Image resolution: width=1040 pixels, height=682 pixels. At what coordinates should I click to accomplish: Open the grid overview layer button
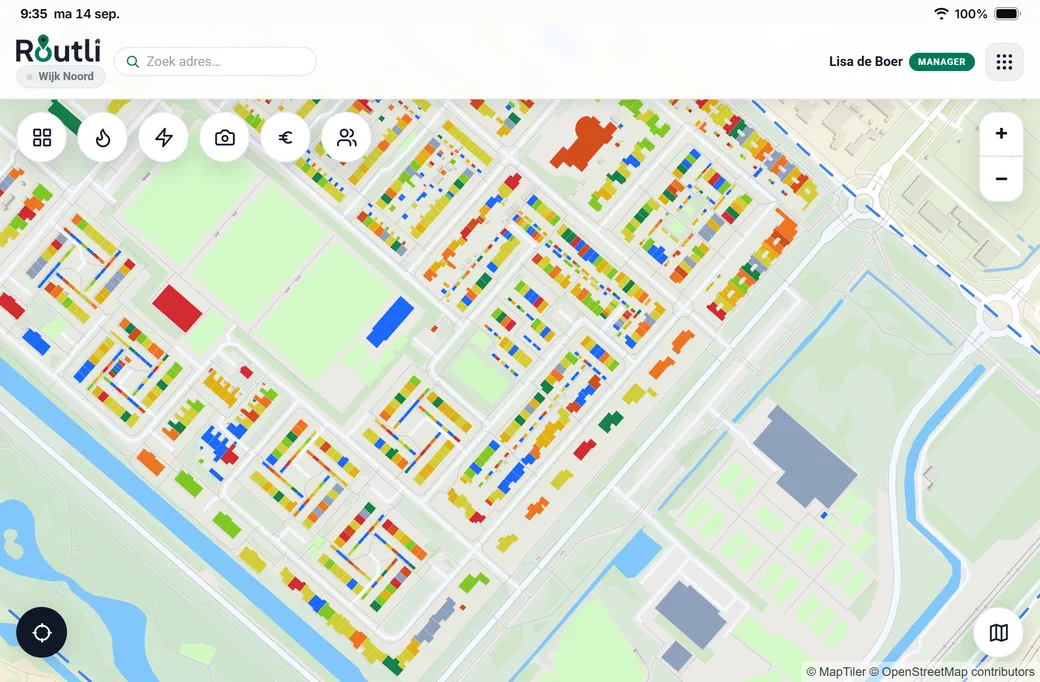coord(42,137)
